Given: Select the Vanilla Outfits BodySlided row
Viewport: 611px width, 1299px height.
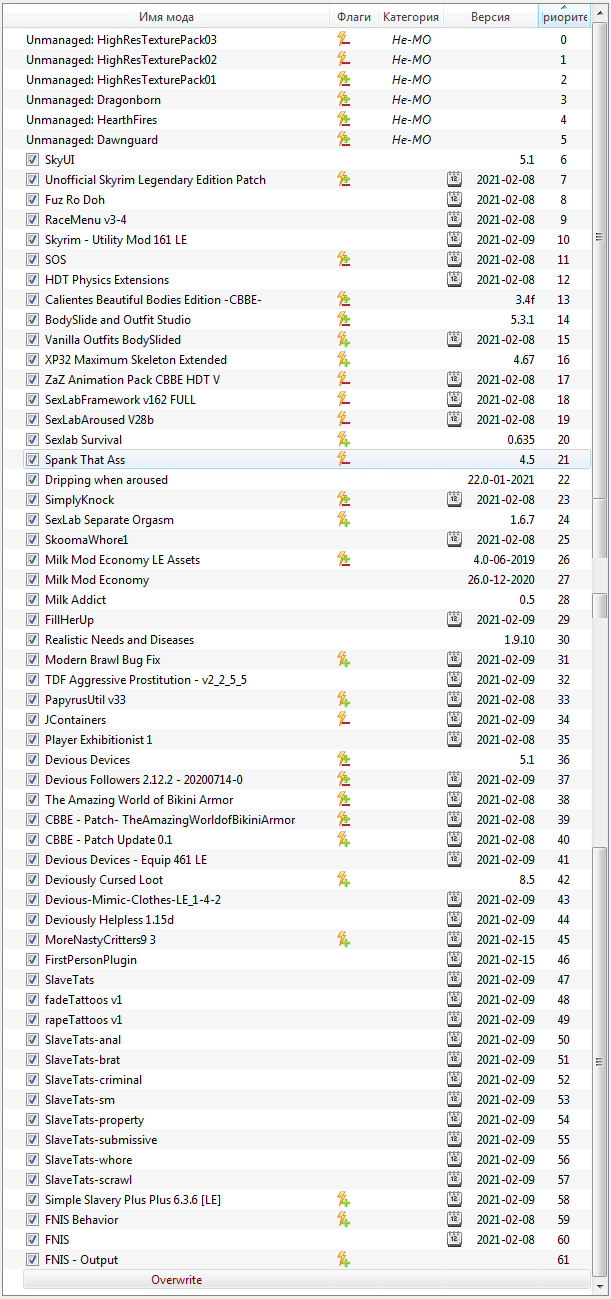Looking at the screenshot, I should tap(306, 340).
